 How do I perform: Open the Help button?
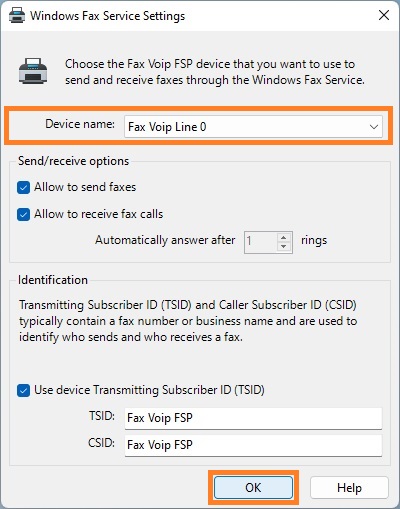pos(349,488)
